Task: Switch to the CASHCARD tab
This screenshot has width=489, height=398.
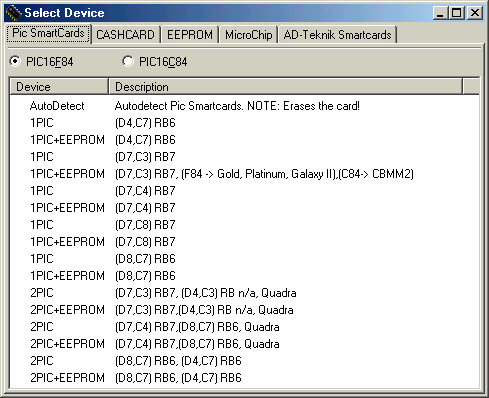Action: [x=126, y=35]
